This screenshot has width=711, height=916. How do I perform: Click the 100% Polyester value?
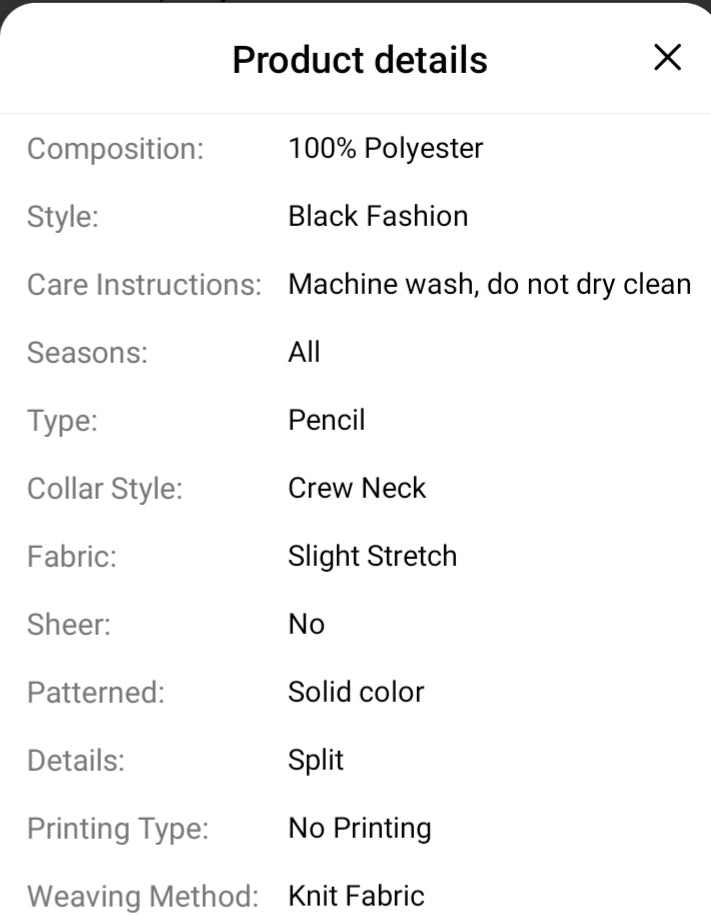click(385, 148)
